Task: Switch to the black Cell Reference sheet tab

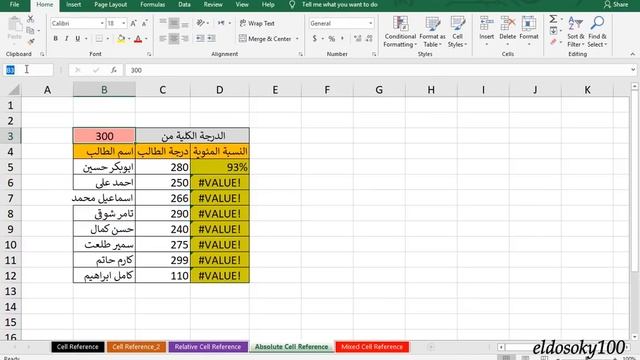Action: [x=78, y=347]
